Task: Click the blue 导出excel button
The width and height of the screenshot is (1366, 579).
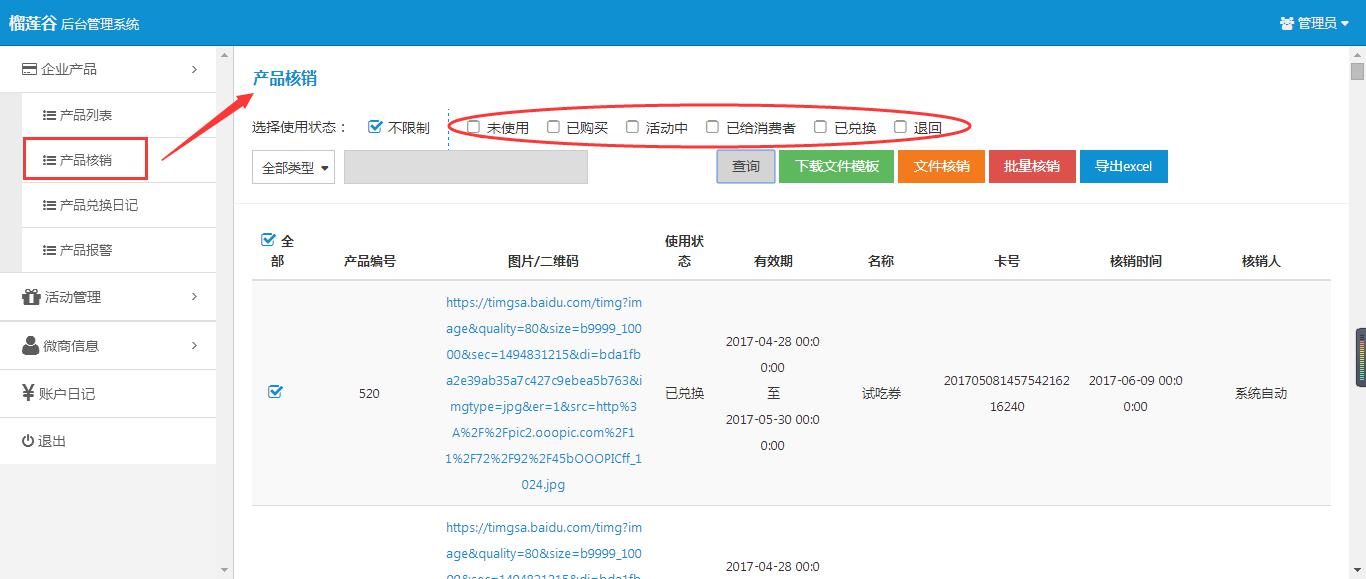Action: [x=1124, y=167]
